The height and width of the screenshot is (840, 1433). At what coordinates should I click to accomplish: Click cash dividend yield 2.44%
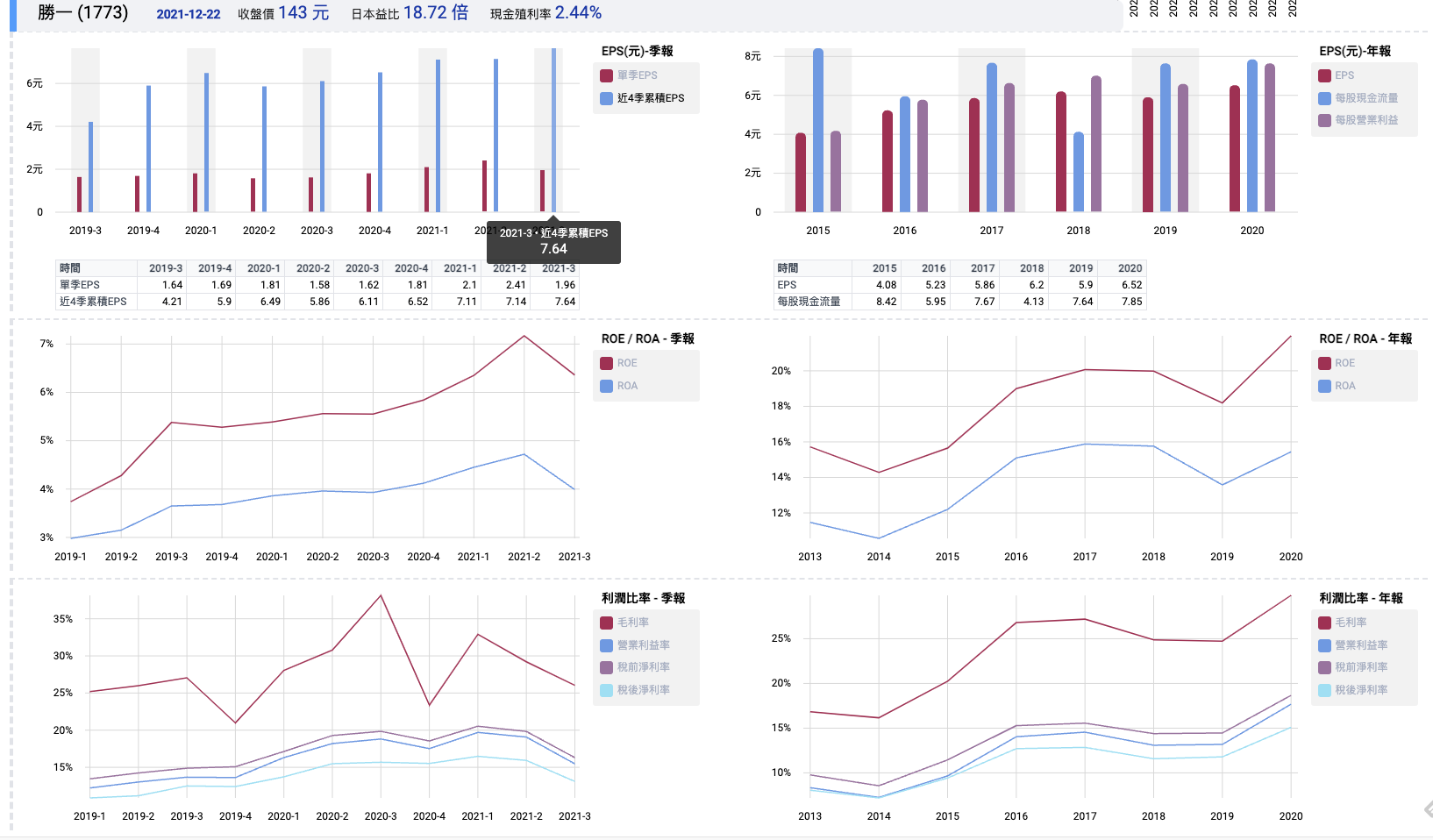pyautogui.click(x=578, y=12)
